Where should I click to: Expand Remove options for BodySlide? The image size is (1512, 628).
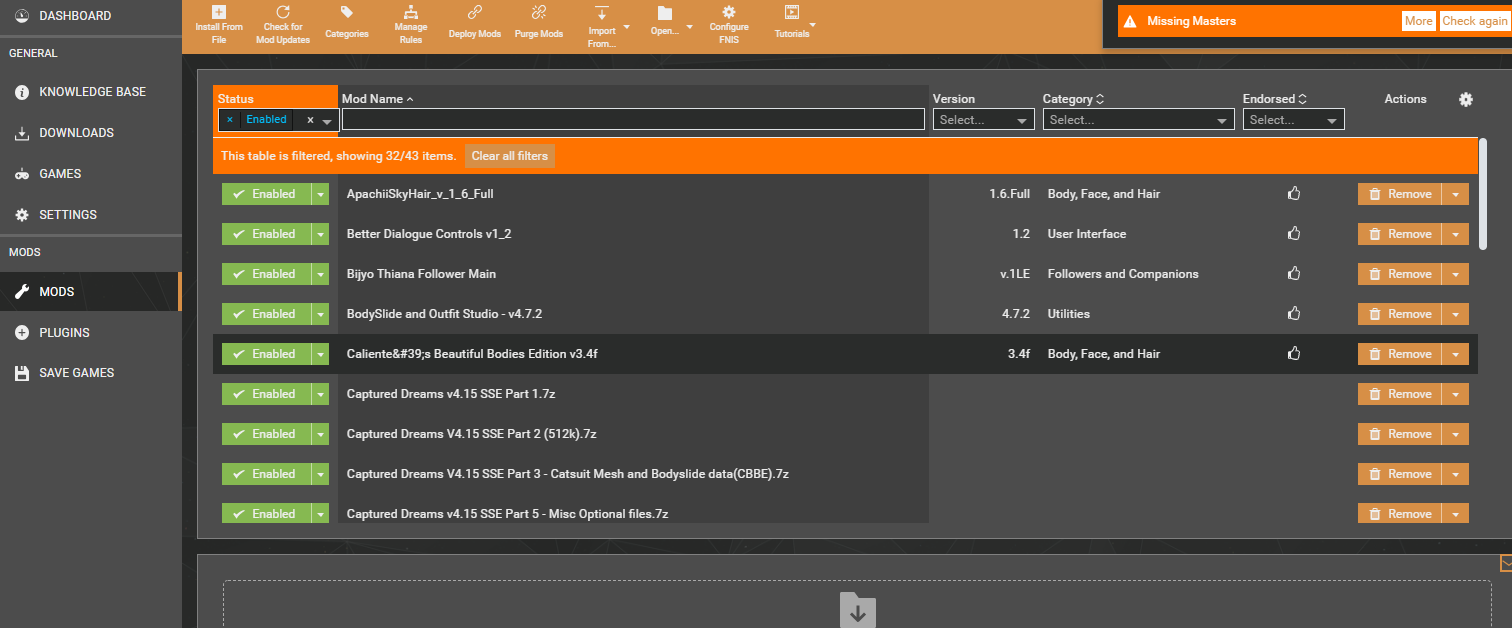[1455, 314]
